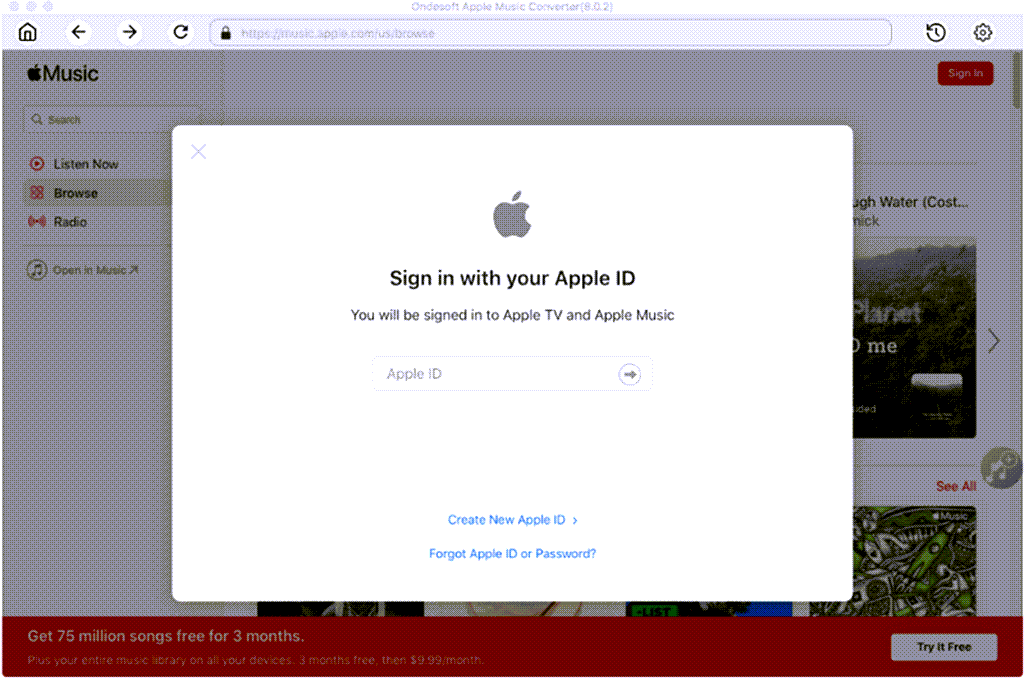The width and height of the screenshot is (1024, 678).
Task: Reload the page with the refresh icon
Action: tap(181, 32)
